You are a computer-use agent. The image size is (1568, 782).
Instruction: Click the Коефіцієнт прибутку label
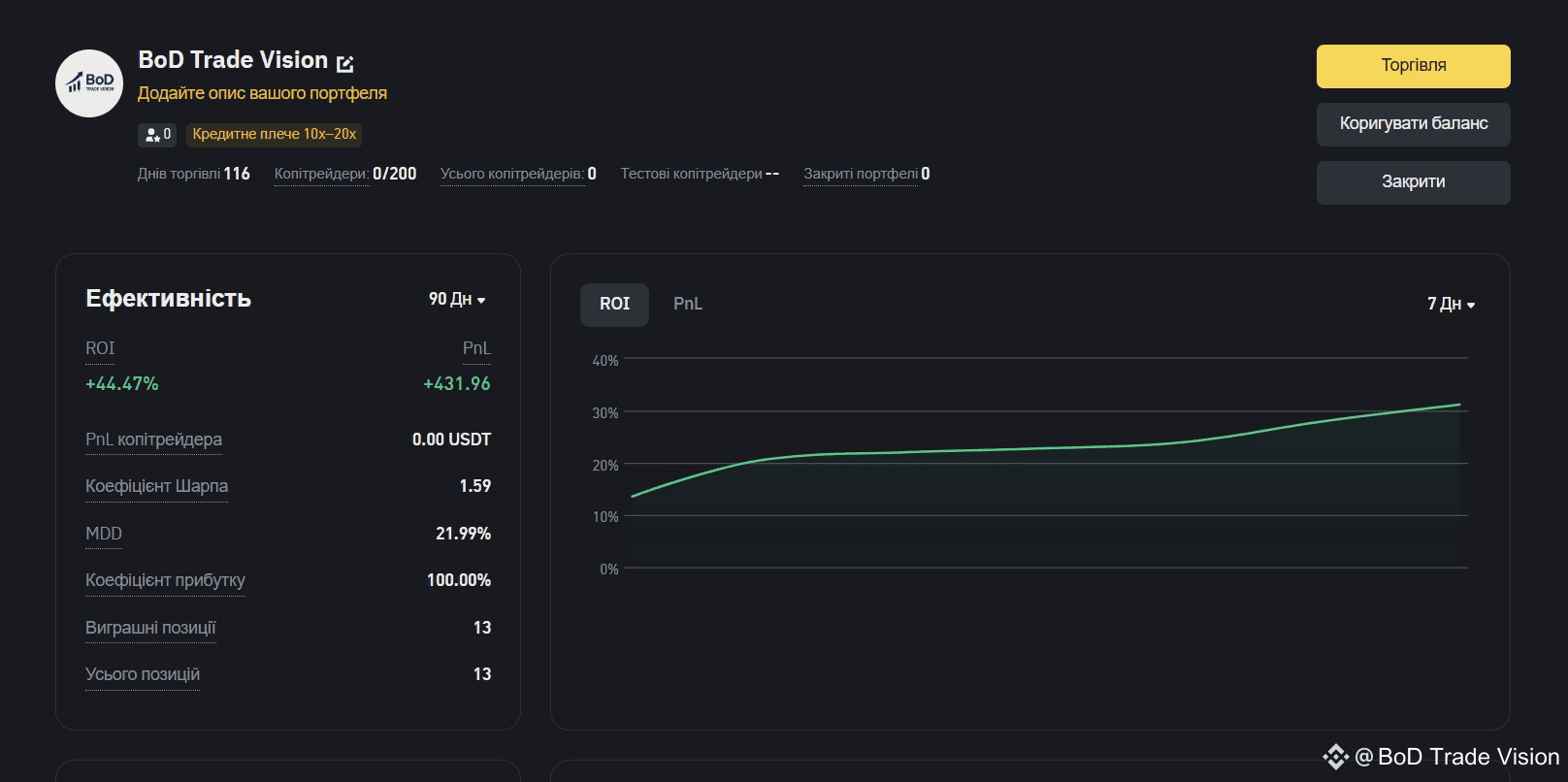(165, 580)
